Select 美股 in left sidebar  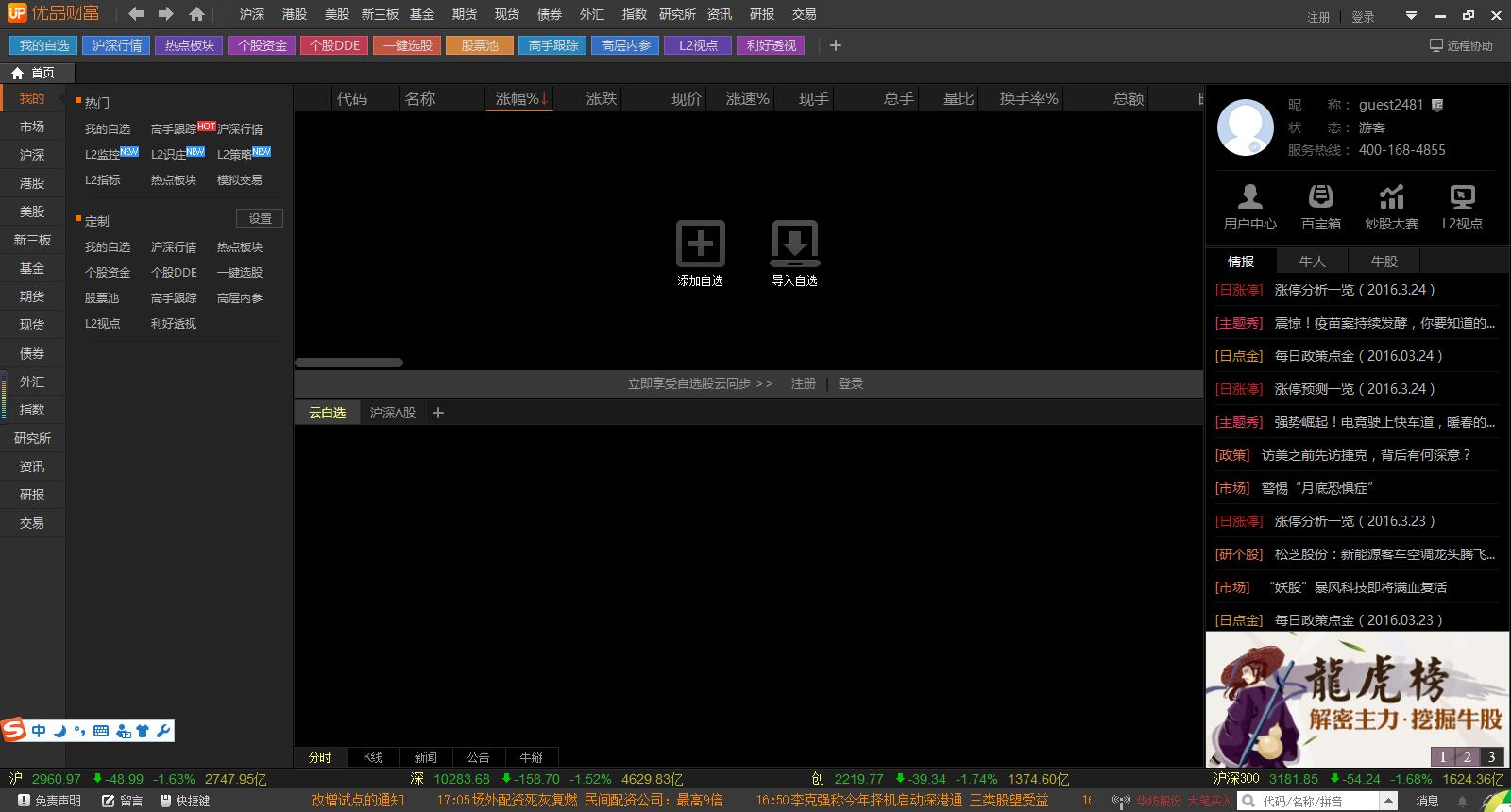pos(32,211)
